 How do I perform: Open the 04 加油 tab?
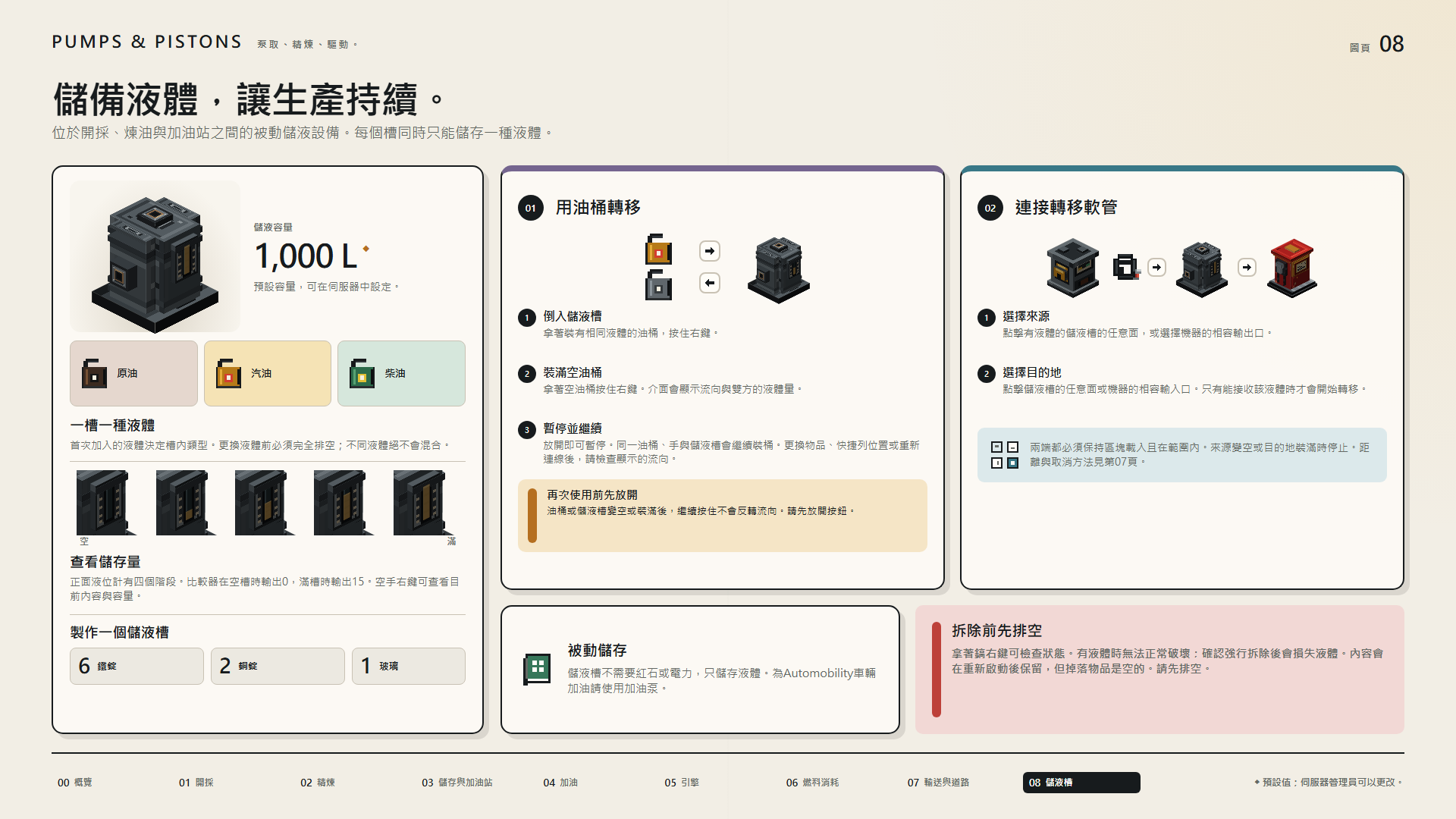point(560,783)
